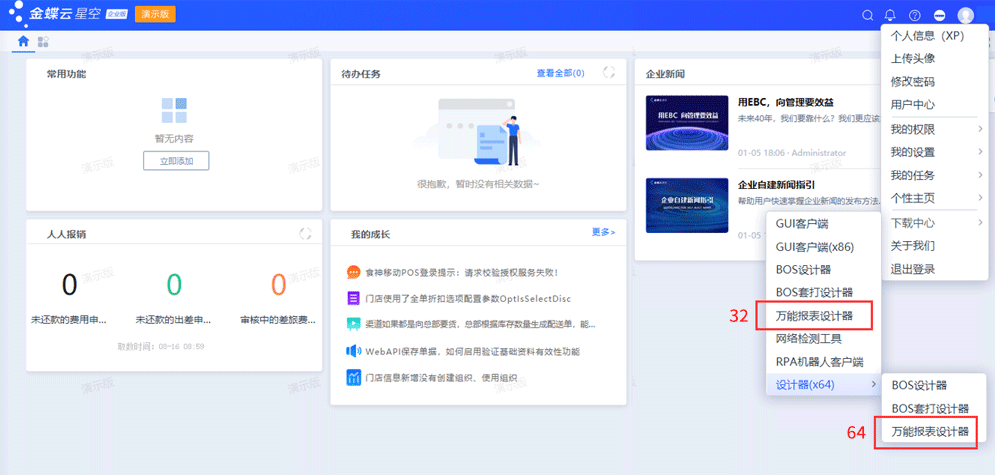Click the speaker icon for WebAPI保存单据
Screen dimensions: 995x475
point(353,351)
